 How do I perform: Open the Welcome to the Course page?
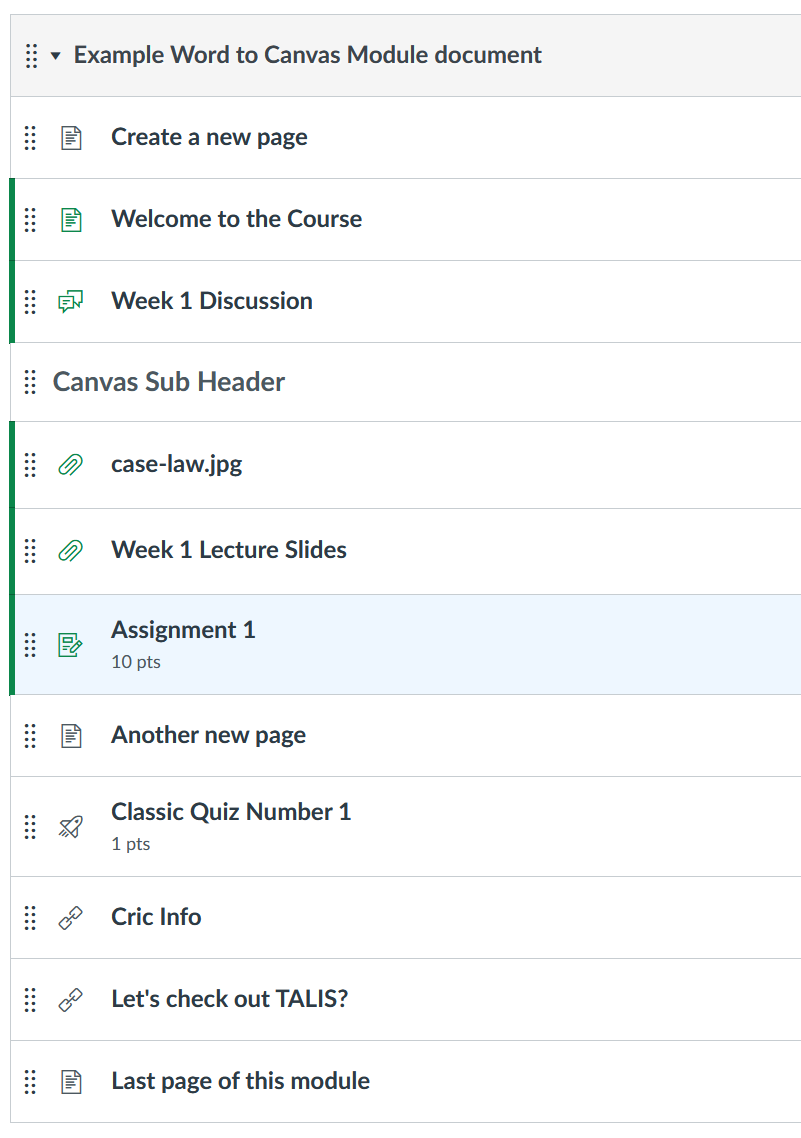pos(236,219)
